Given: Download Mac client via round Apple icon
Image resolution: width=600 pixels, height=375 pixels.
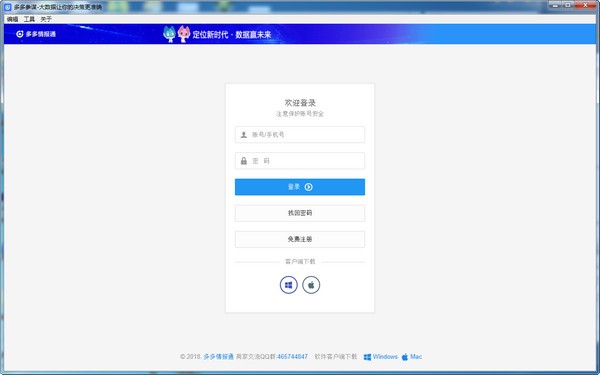Looking at the screenshot, I should [311, 285].
